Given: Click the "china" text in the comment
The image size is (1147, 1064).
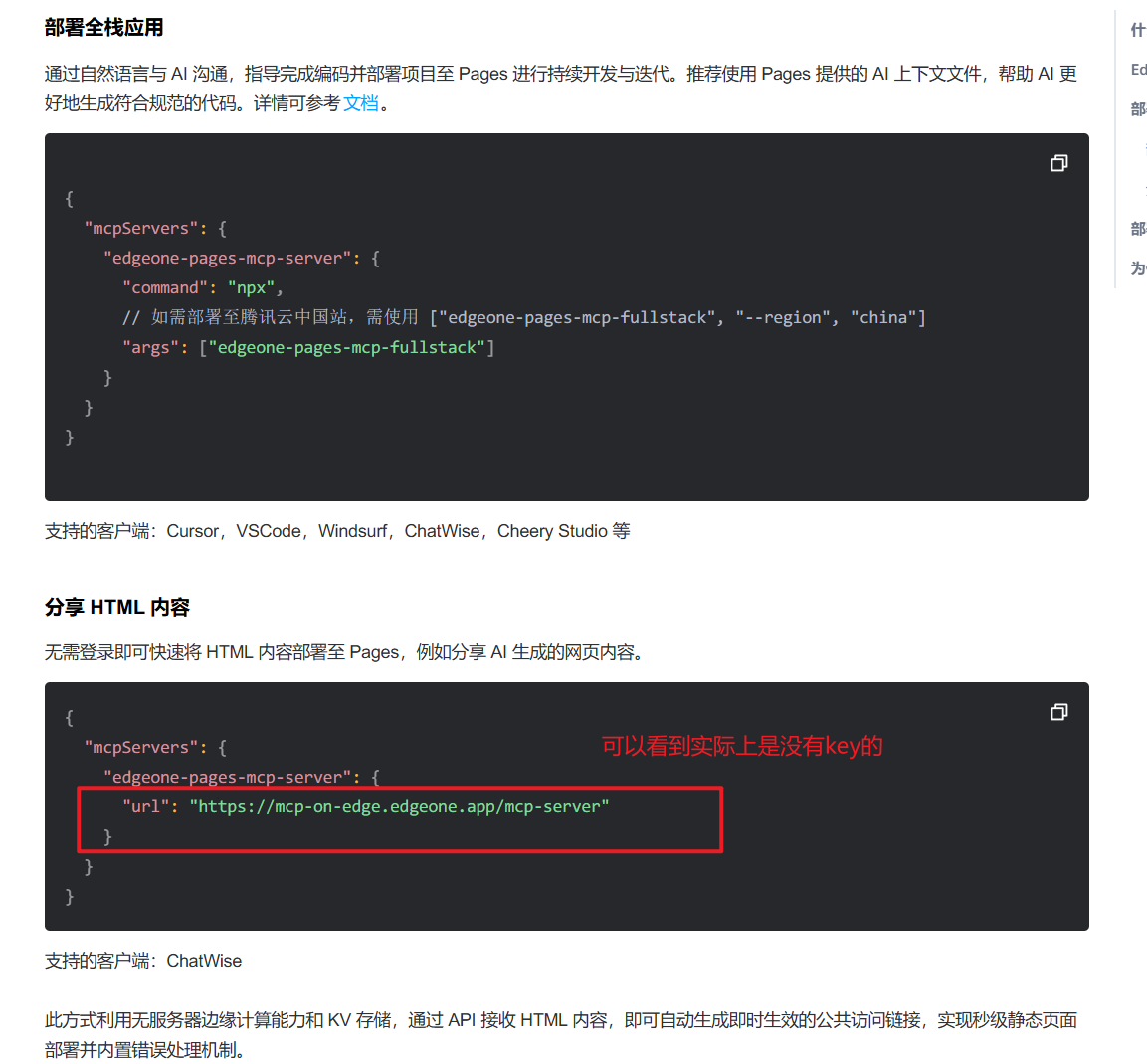Looking at the screenshot, I should pos(883,317).
